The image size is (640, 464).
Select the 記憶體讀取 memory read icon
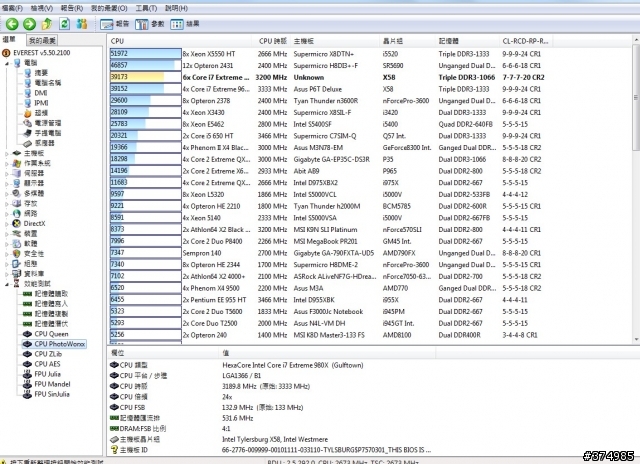coord(27,294)
